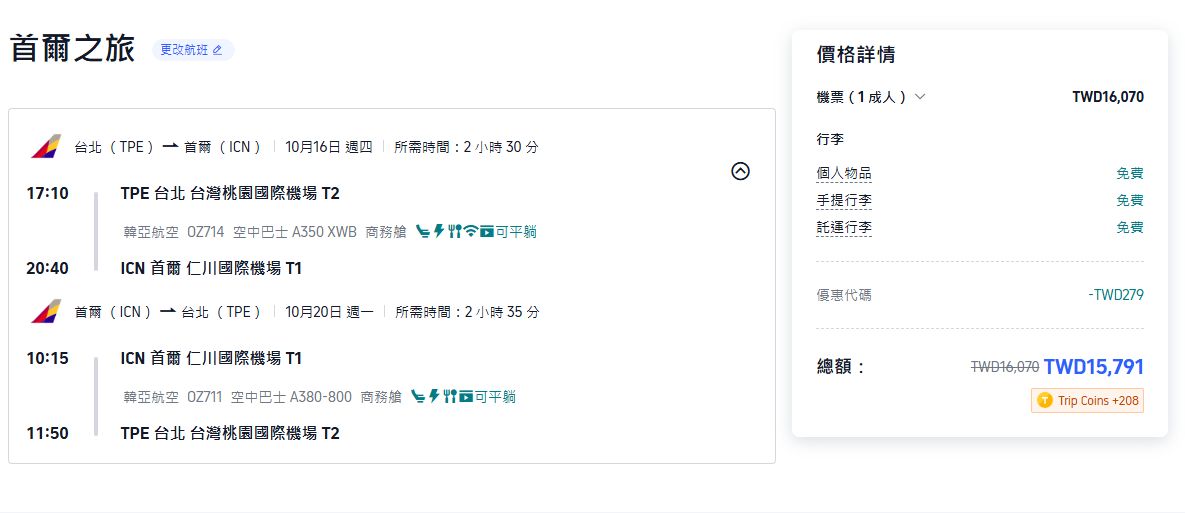1185x513 pixels.
Task: Open the 手提行李 carry-on baggage link
Action: (844, 201)
